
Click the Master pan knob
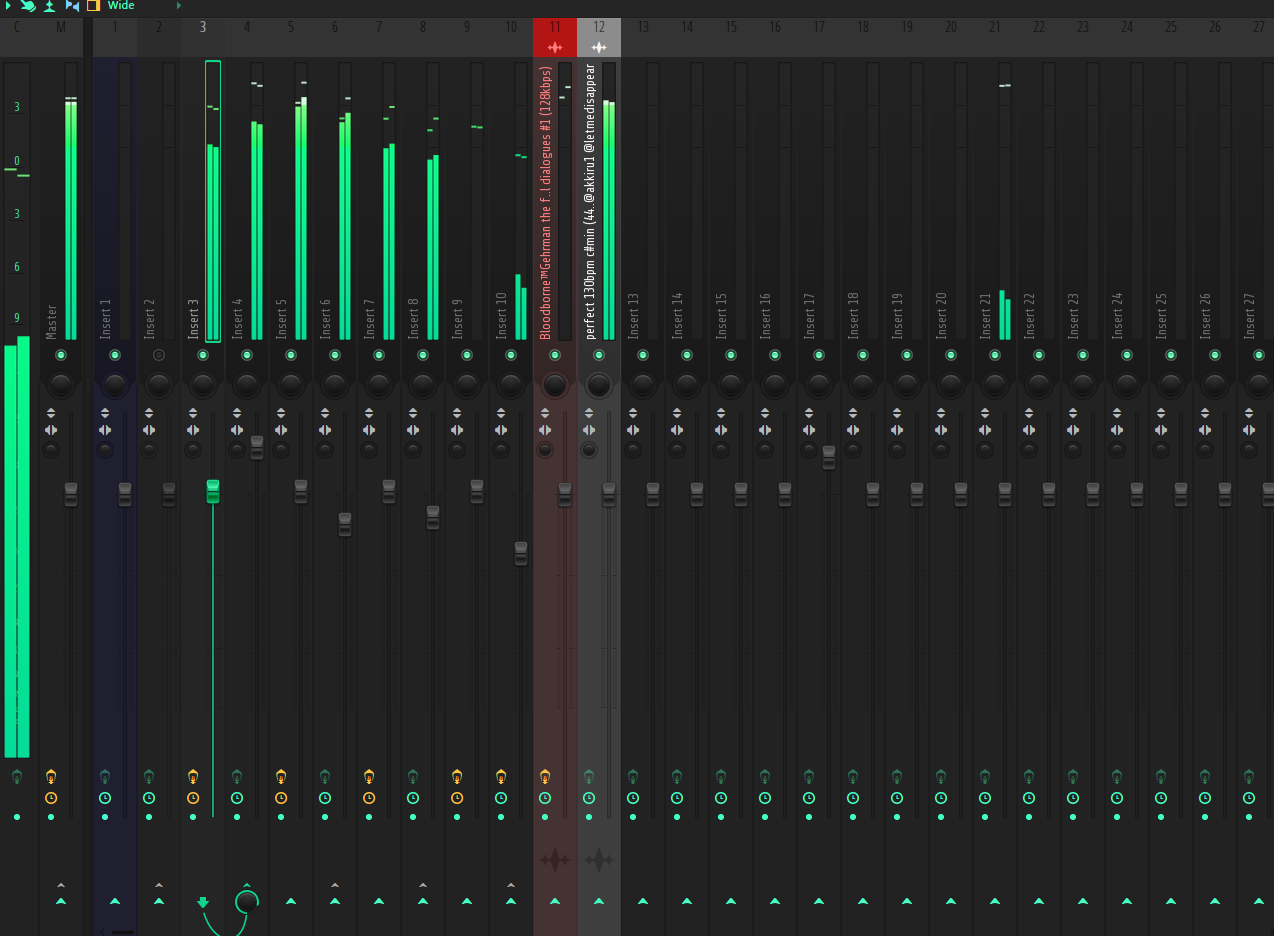[61, 384]
